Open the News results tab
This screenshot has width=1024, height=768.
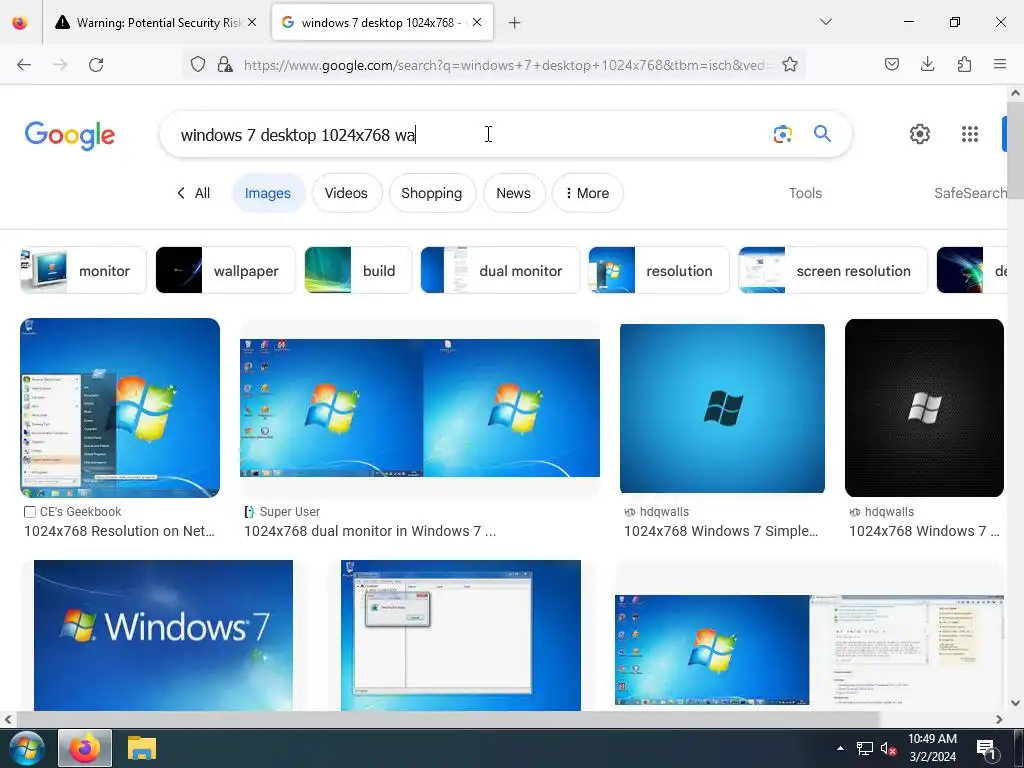pyautogui.click(x=513, y=193)
